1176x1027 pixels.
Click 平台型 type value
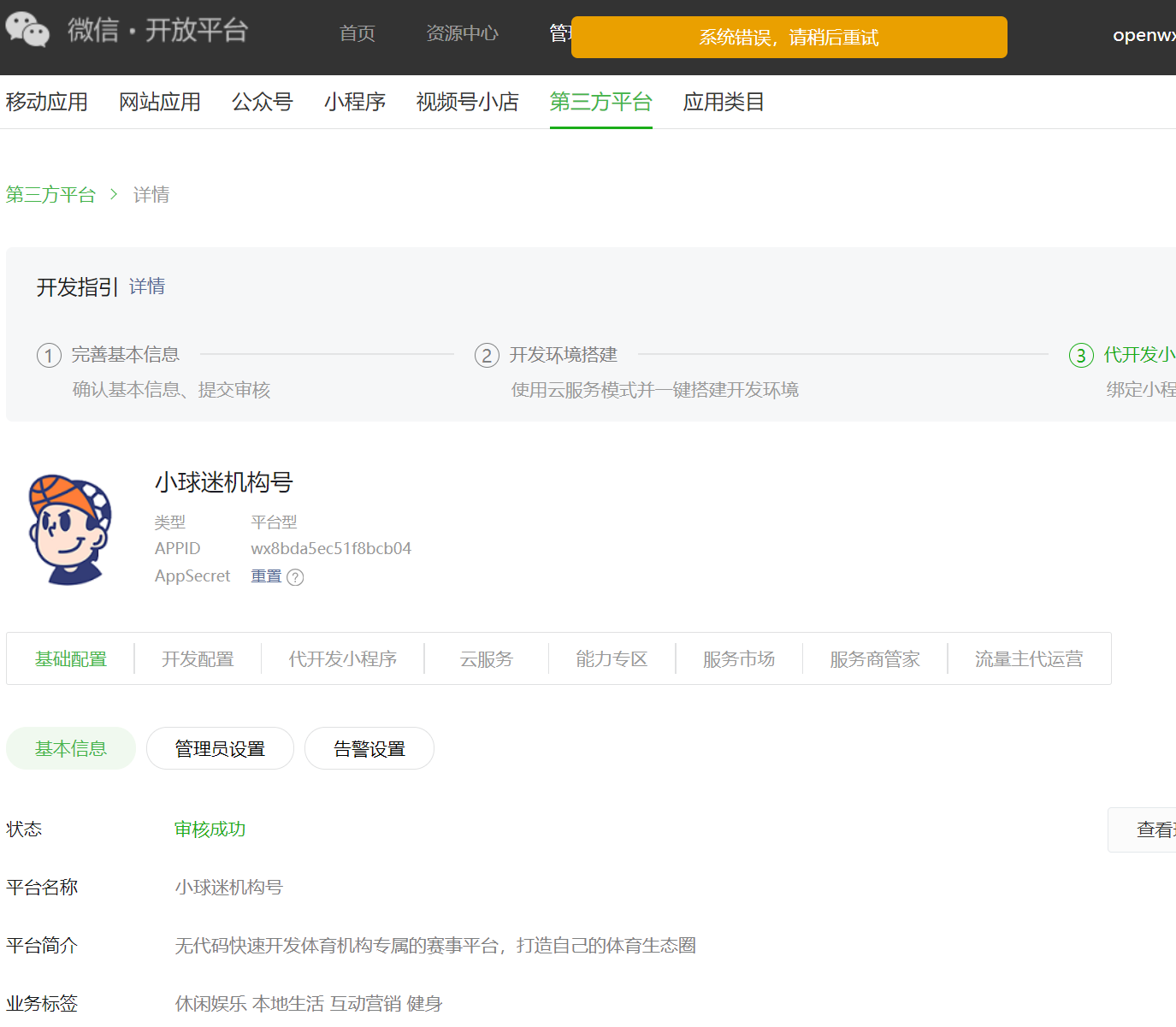274,522
